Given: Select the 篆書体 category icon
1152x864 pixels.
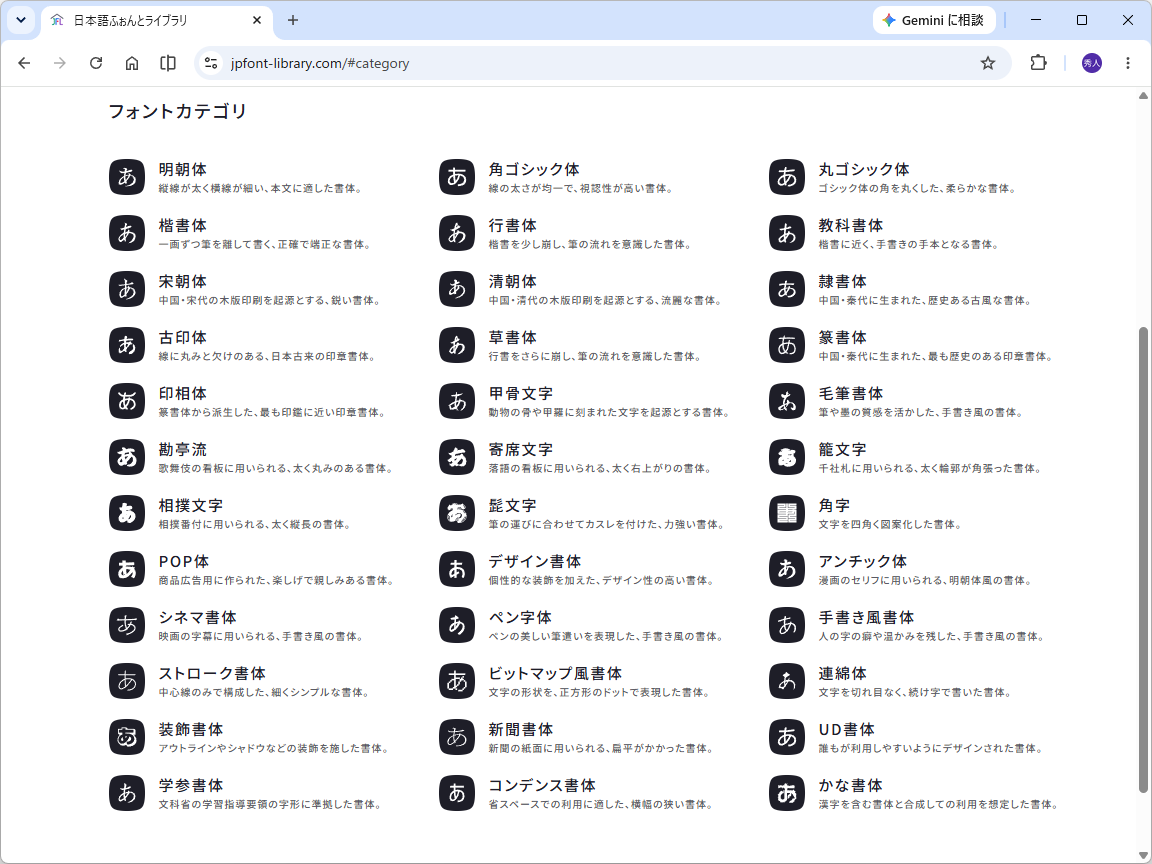Looking at the screenshot, I should [787, 345].
